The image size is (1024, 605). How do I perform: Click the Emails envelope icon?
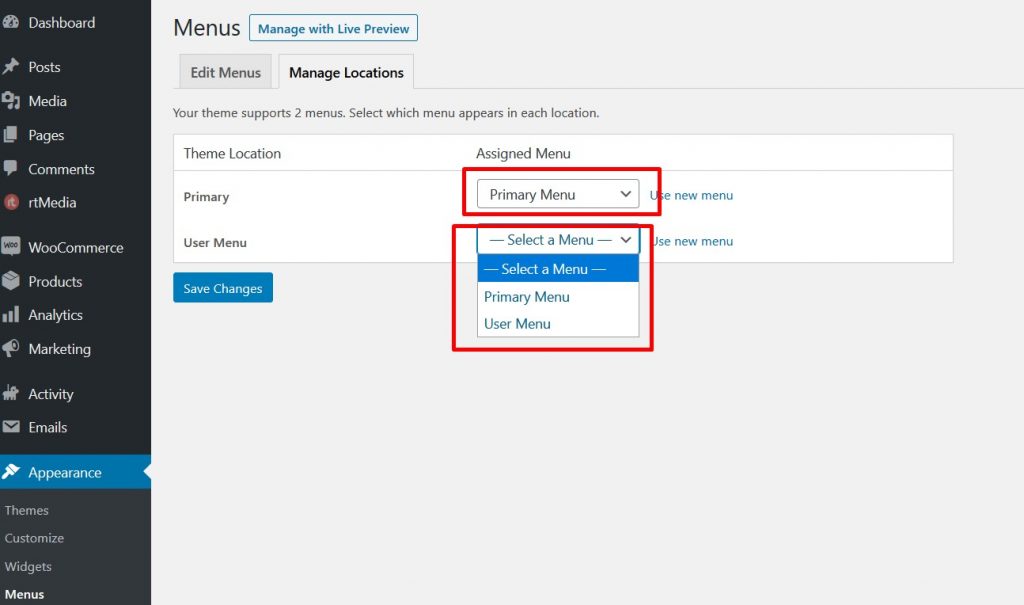coord(10,427)
